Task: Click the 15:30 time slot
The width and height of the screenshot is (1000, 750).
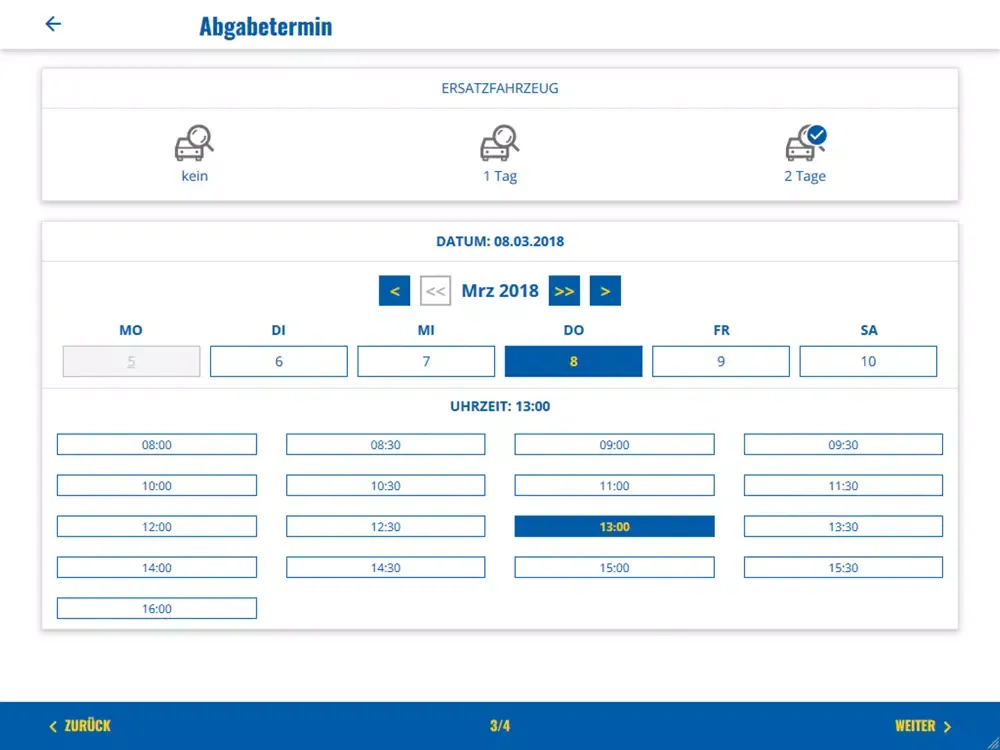Action: pyautogui.click(x=843, y=567)
